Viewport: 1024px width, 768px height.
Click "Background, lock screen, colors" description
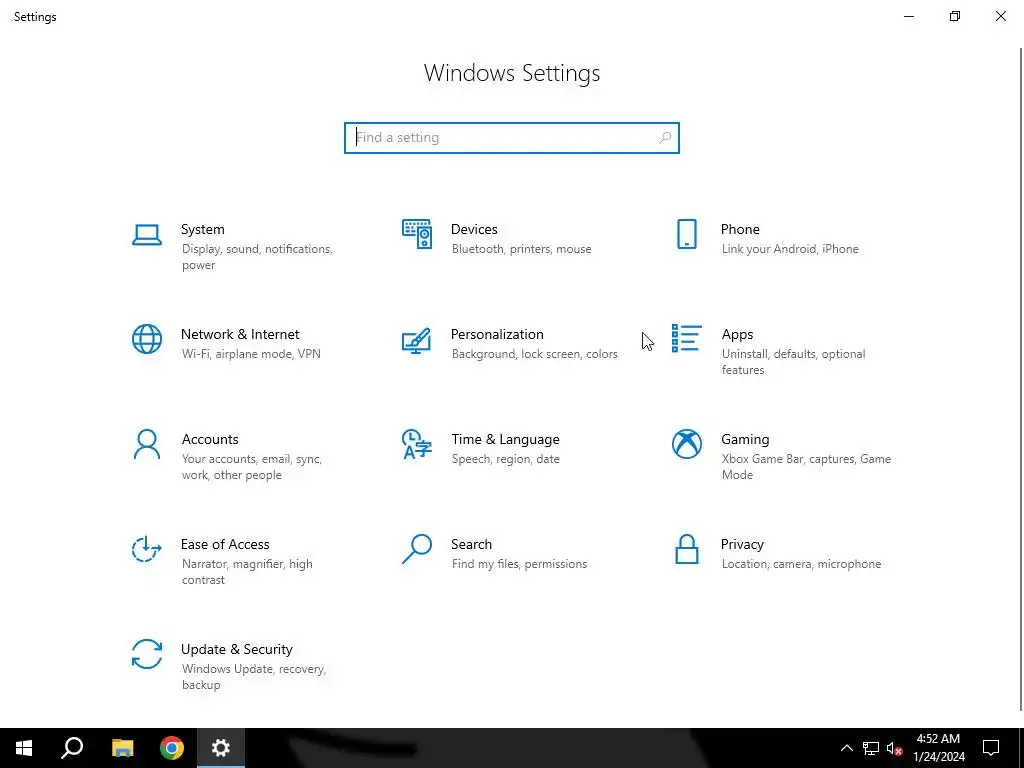click(x=534, y=354)
